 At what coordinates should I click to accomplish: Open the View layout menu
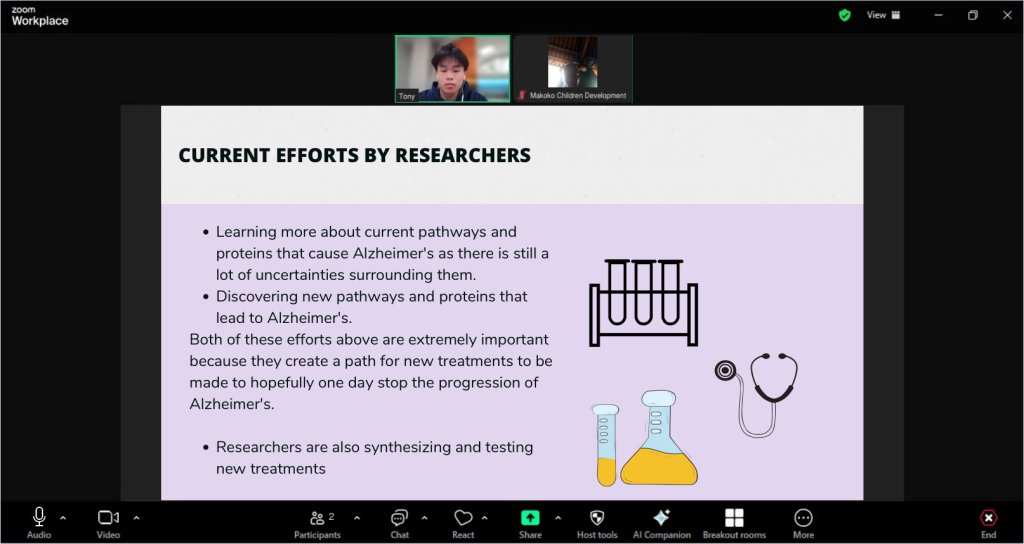[x=884, y=15]
